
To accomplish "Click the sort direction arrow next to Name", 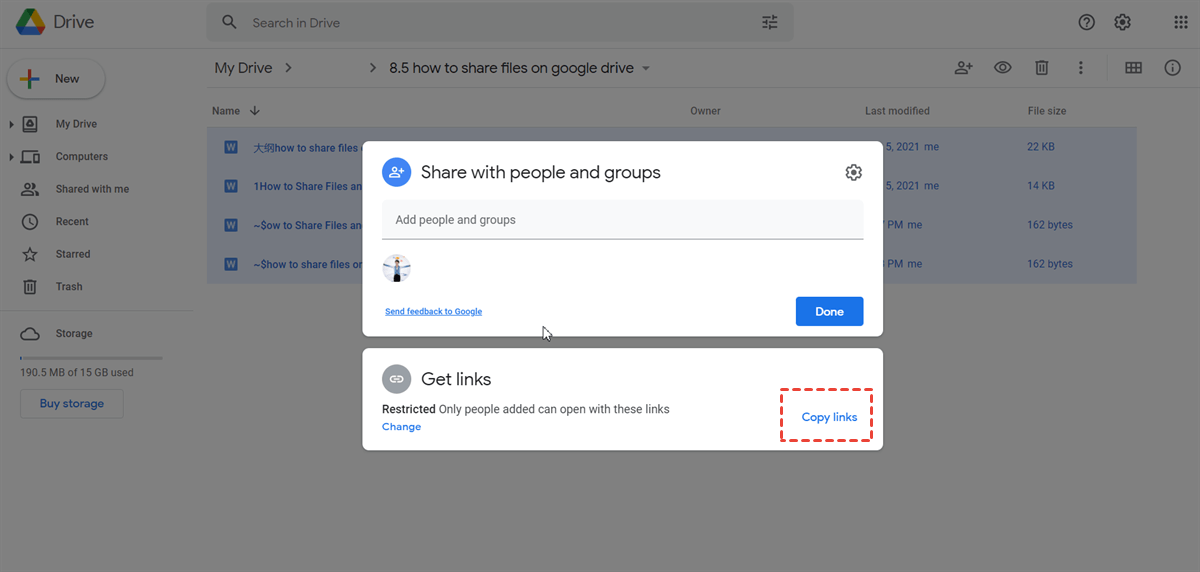I will [254, 111].
